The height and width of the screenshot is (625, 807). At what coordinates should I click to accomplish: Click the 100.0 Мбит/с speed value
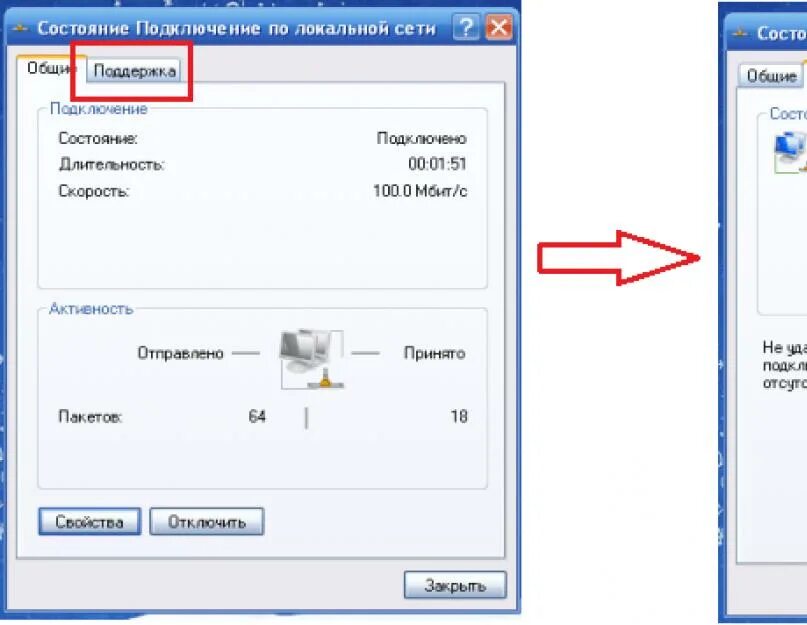tap(420, 191)
